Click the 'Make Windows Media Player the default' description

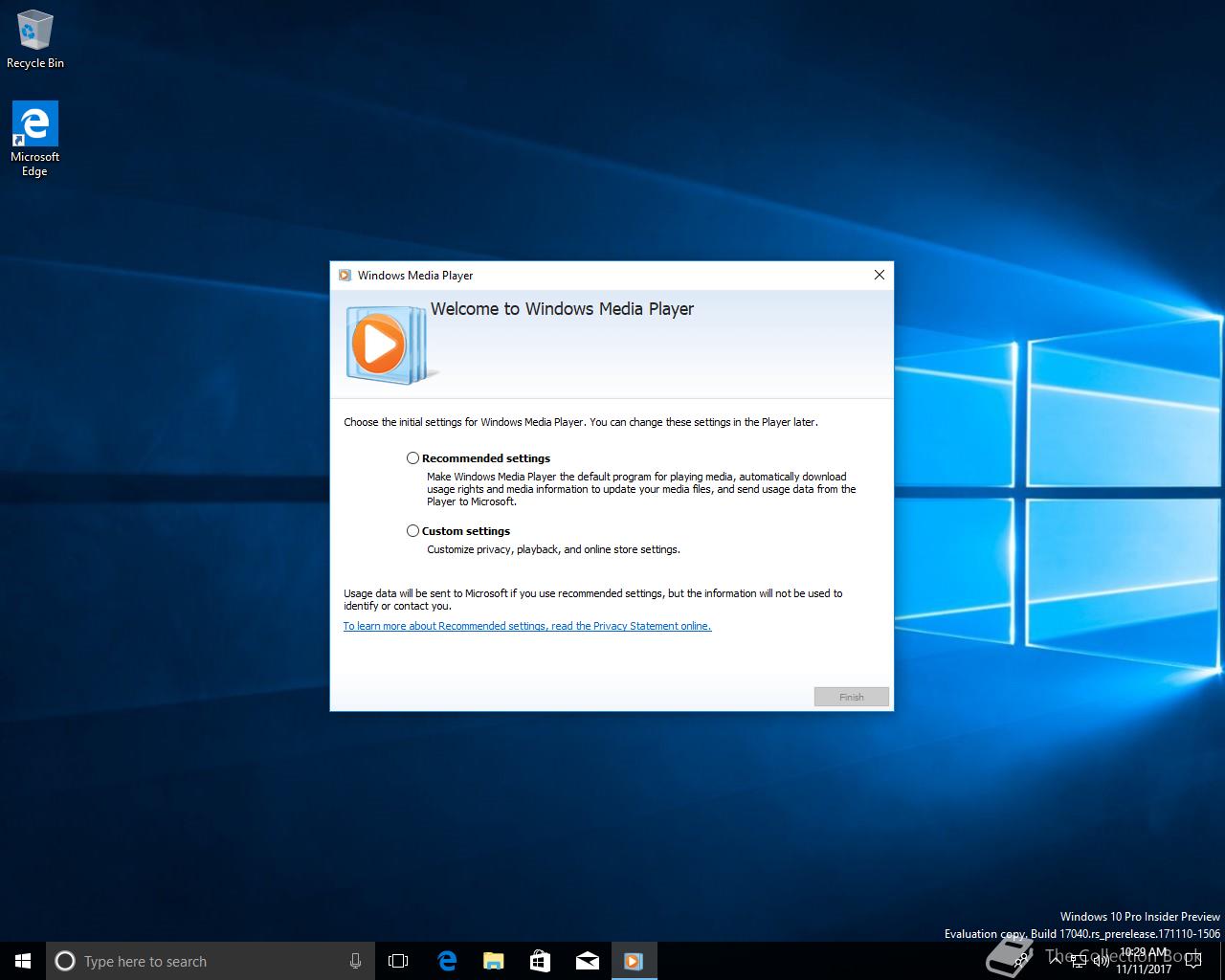641,489
